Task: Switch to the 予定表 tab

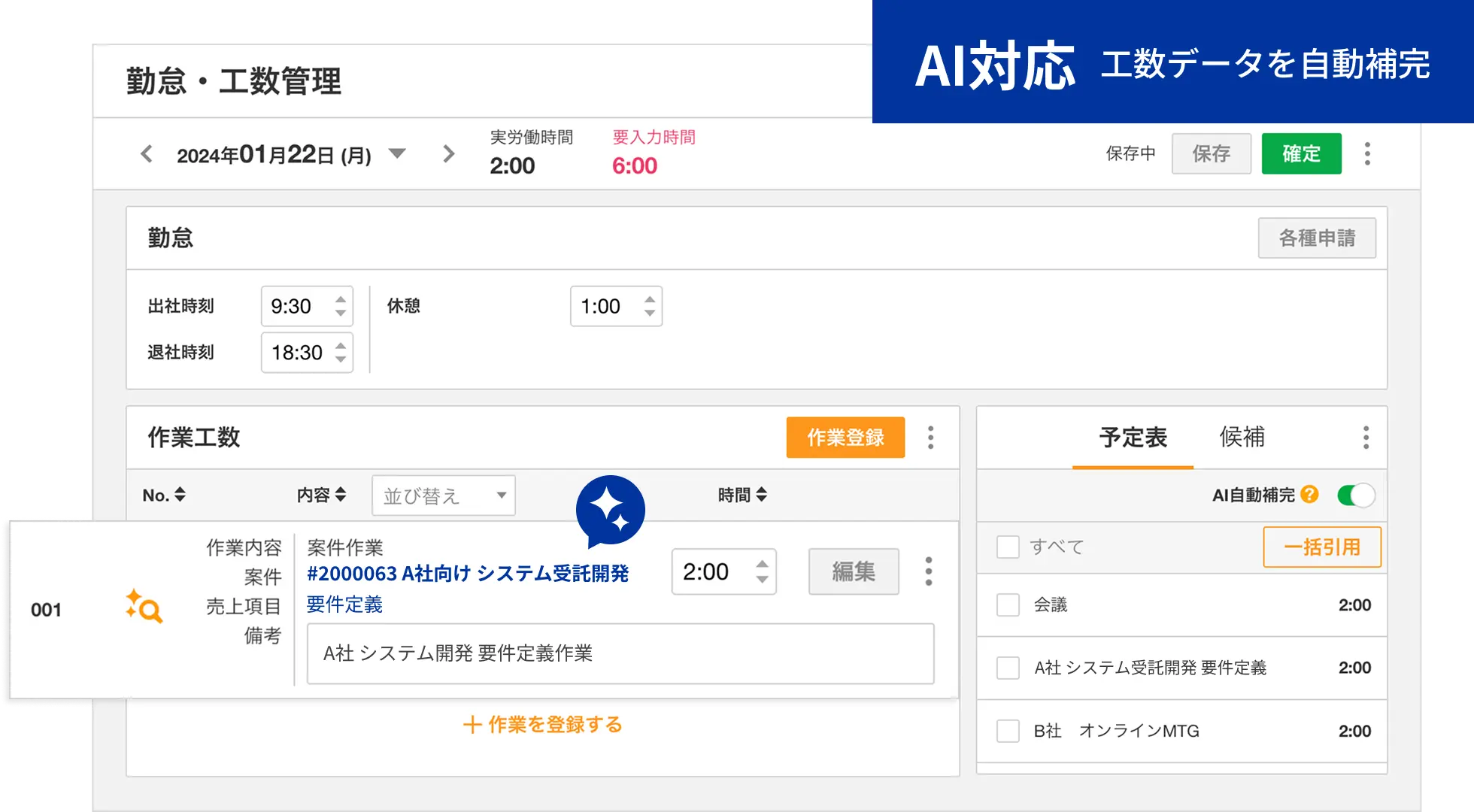Action: click(x=1133, y=438)
